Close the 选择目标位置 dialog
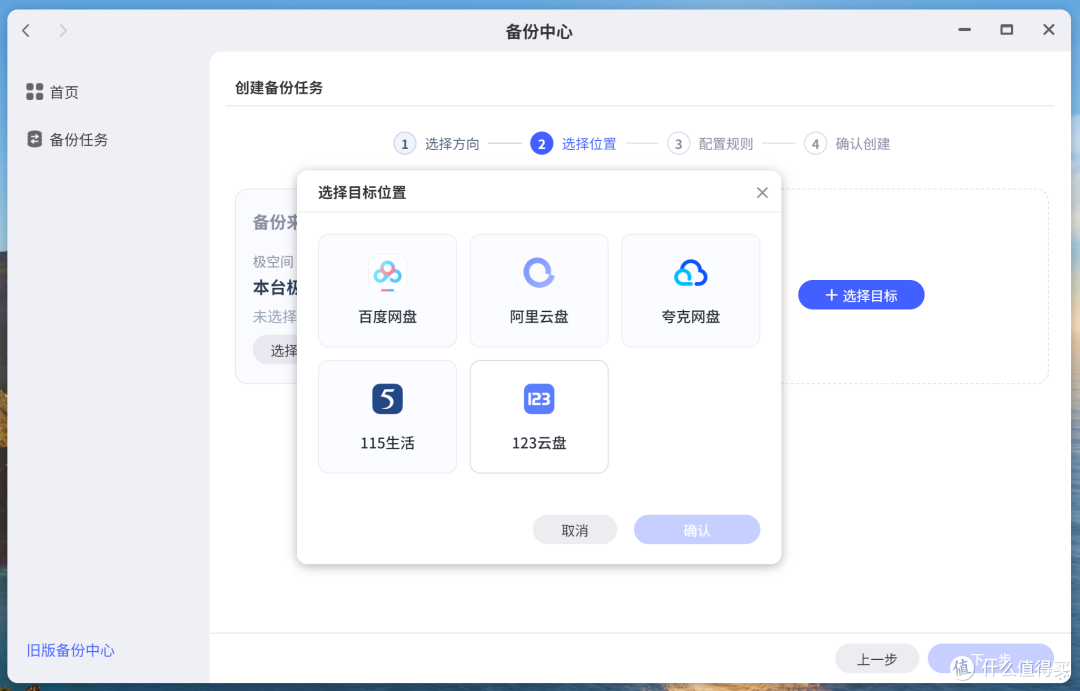The width and height of the screenshot is (1080, 691). [x=762, y=193]
